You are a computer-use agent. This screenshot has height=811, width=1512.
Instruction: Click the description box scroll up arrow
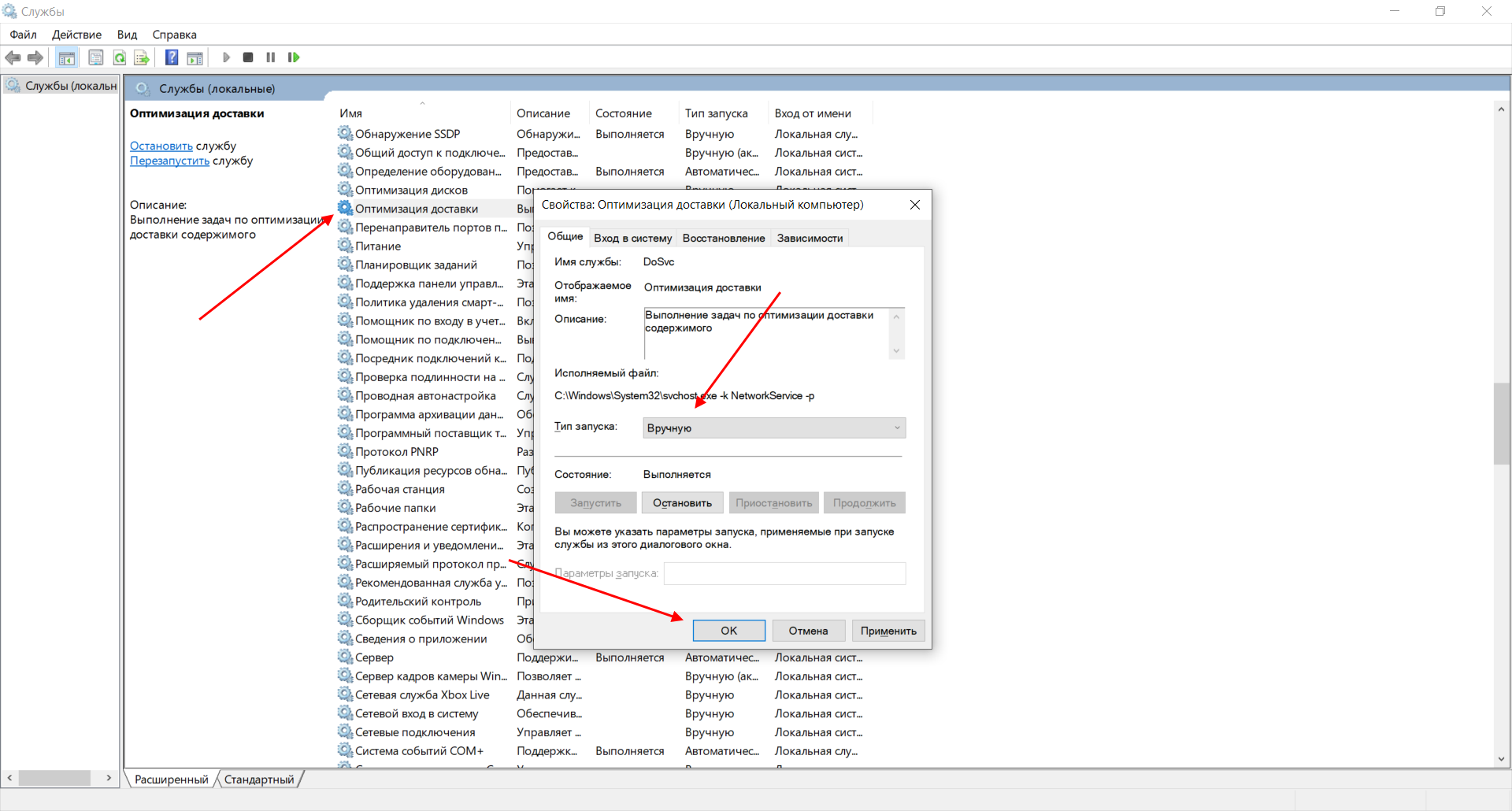click(x=896, y=317)
